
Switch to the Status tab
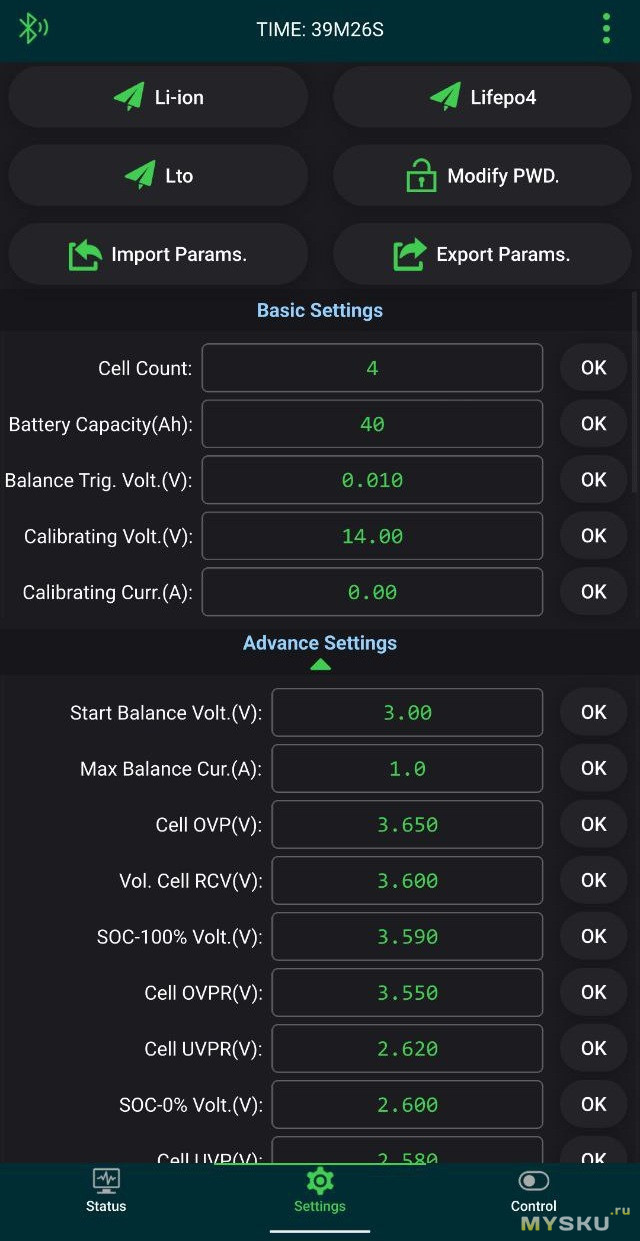[x=106, y=1190]
